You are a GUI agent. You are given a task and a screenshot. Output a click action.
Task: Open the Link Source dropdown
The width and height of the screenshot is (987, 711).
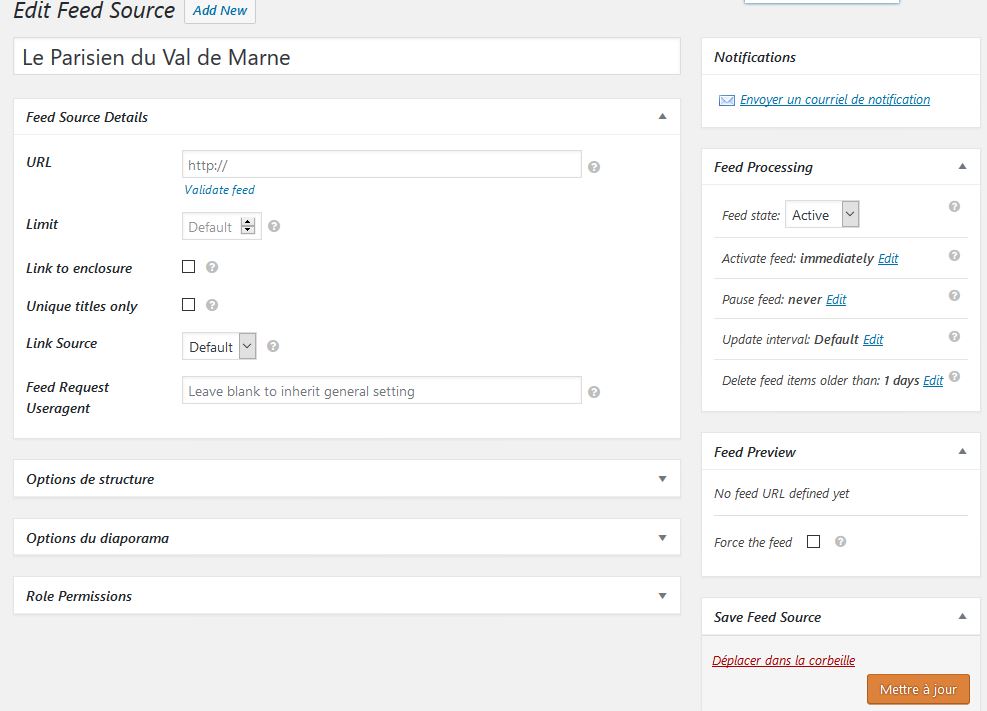[x=219, y=347]
